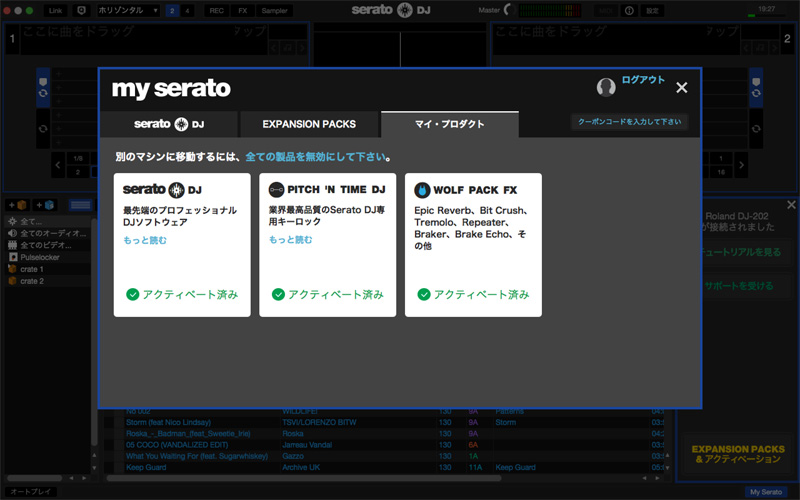Image resolution: width=800 pixels, height=500 pixels.
Task: Click the add smart crate icon
Action: coord(44,205)
